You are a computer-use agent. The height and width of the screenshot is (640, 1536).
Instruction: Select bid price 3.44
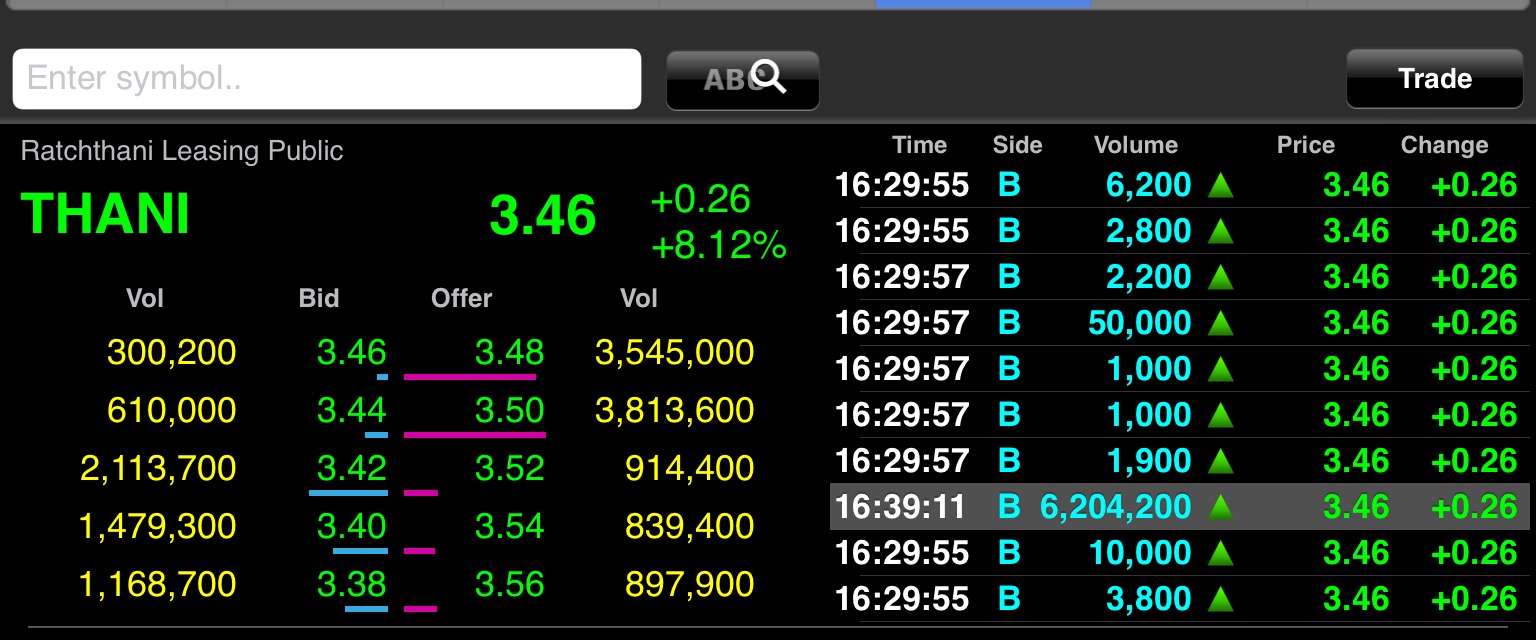[351, 410]
